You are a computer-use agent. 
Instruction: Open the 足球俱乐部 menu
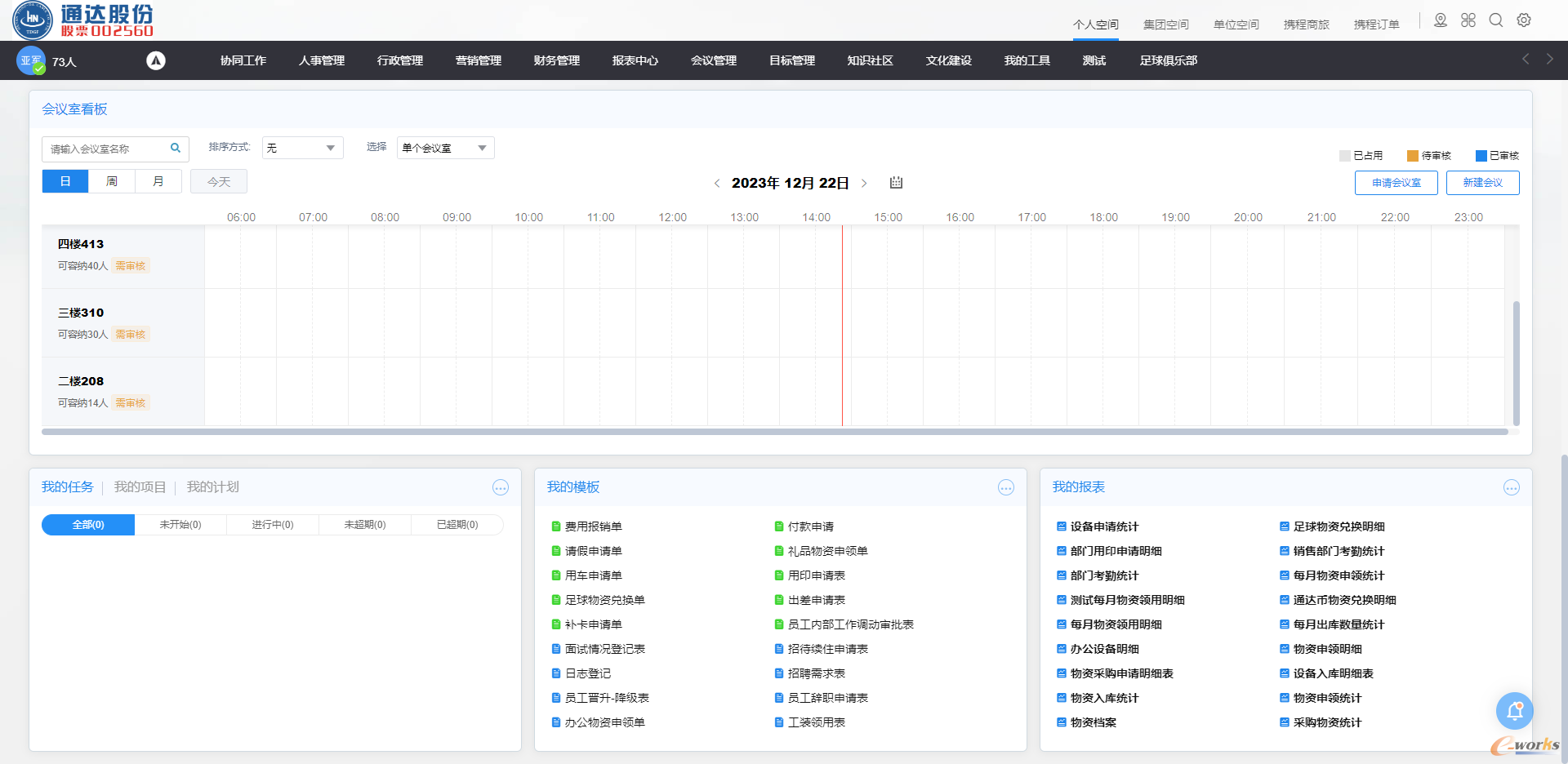point(1169,60)
